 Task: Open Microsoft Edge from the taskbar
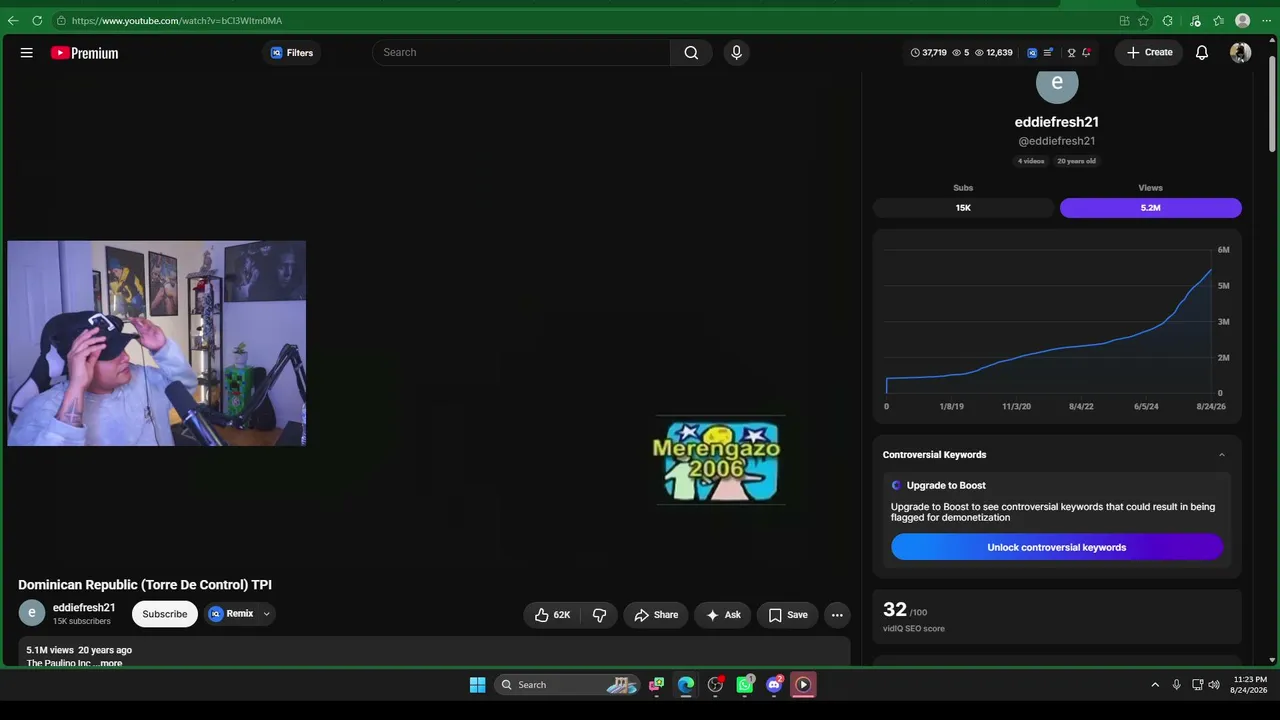tap(686, 685)
